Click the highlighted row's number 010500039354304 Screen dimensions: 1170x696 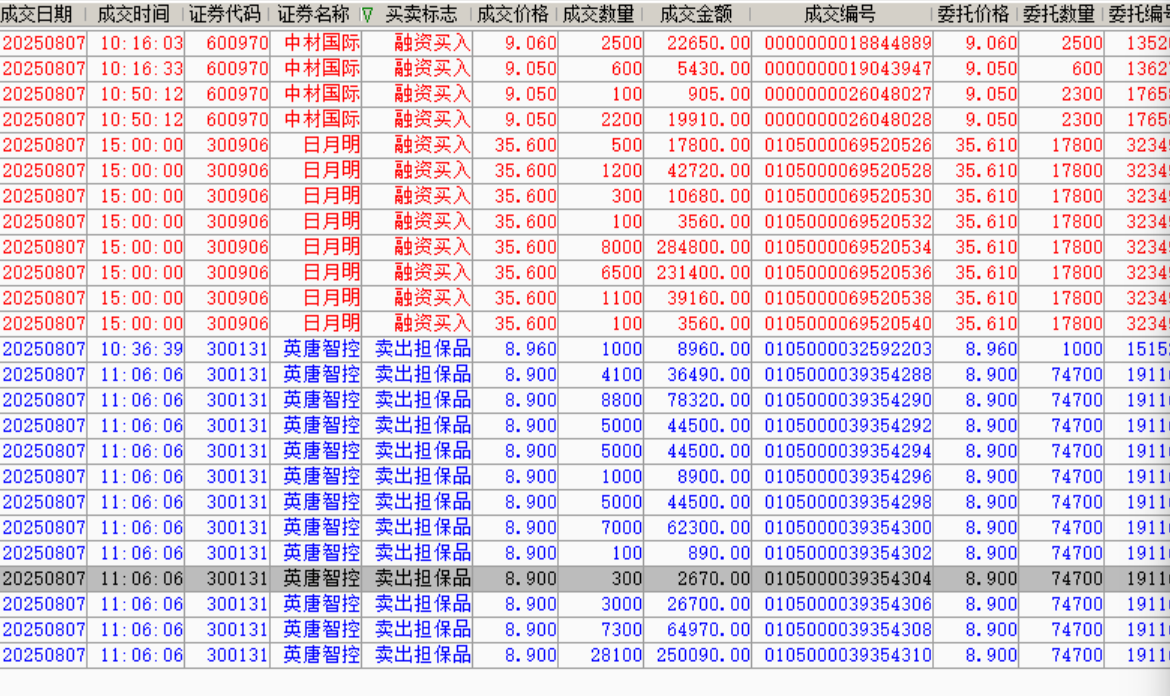(848, 578)
